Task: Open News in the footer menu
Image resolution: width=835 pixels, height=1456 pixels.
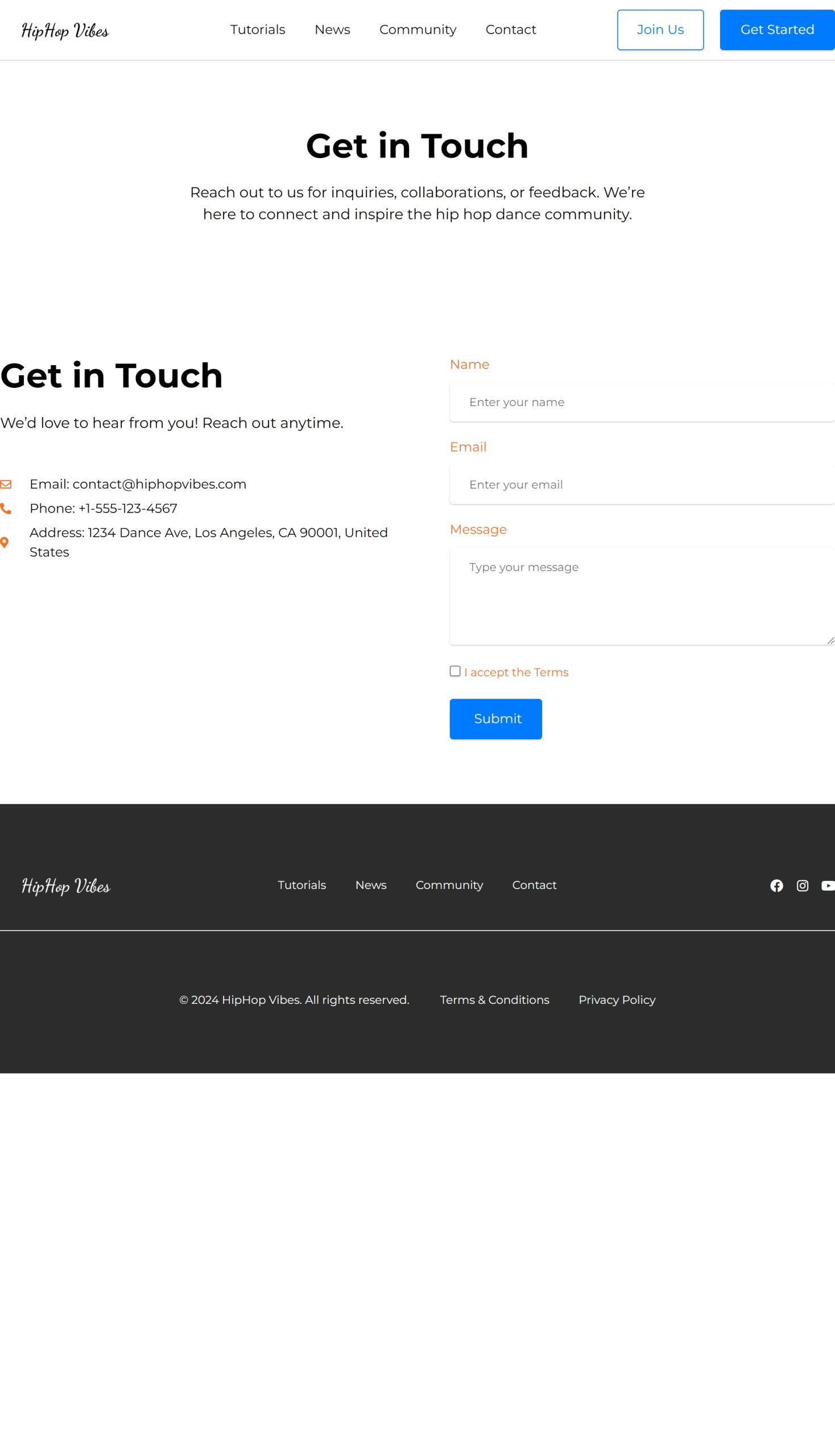Action: [370, 885]
